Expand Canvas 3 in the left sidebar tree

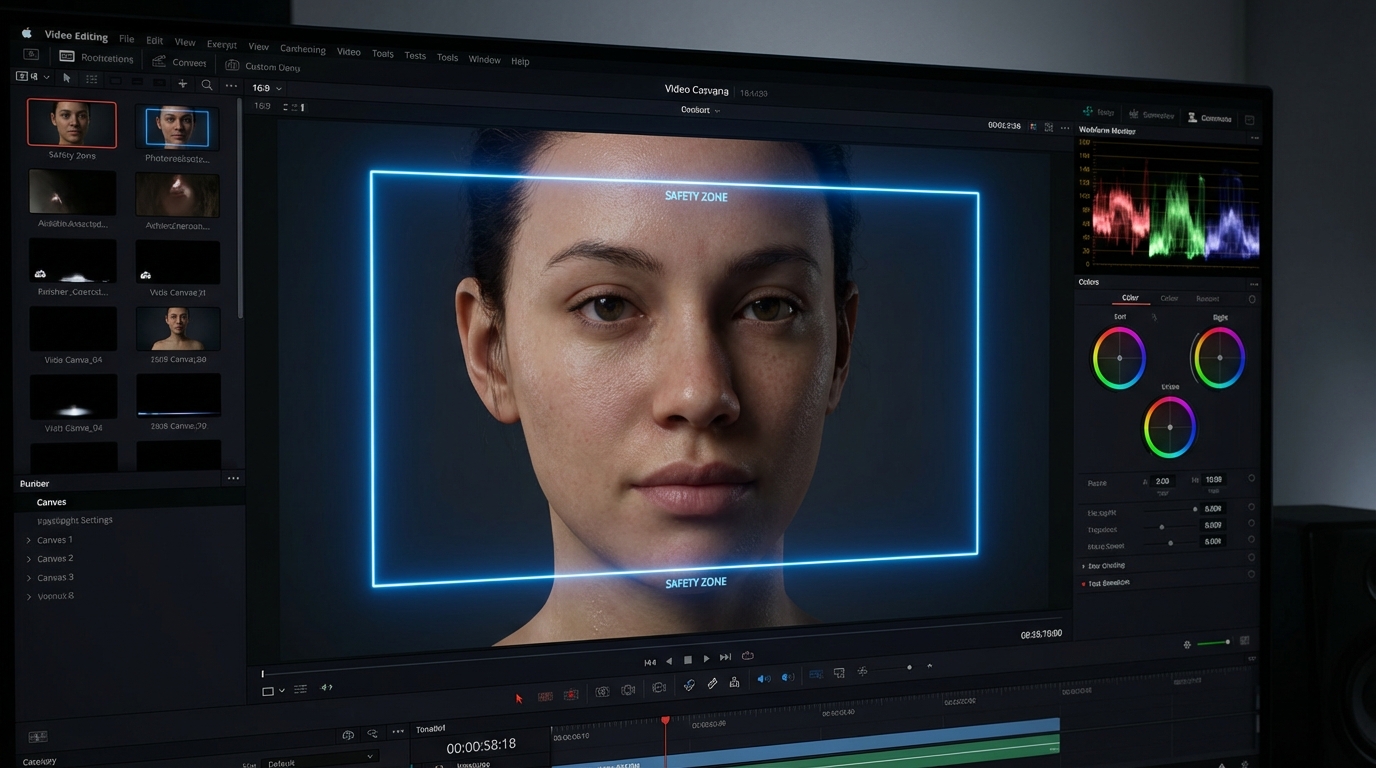[x=28, y=577]
